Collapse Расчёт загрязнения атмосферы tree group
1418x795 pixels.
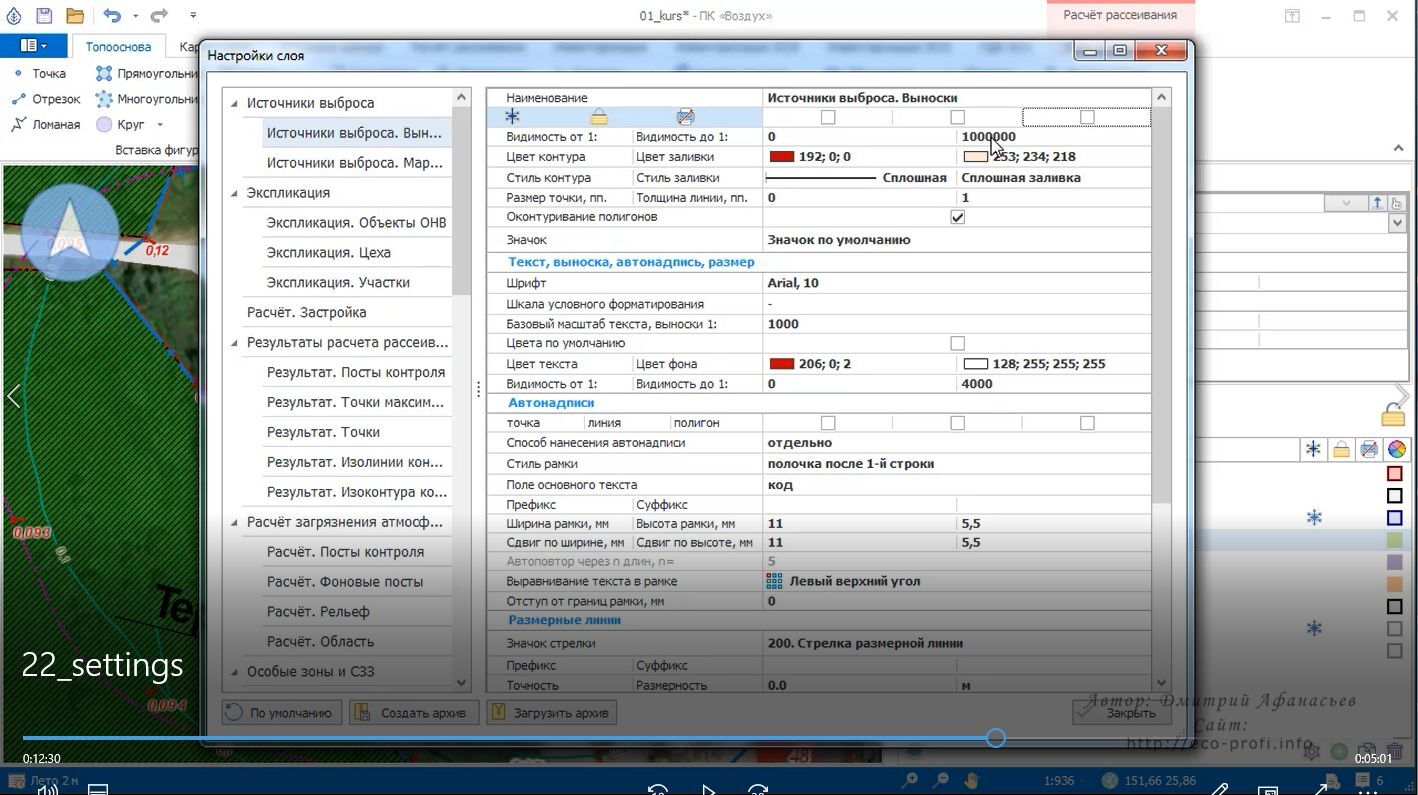[235, 522]
